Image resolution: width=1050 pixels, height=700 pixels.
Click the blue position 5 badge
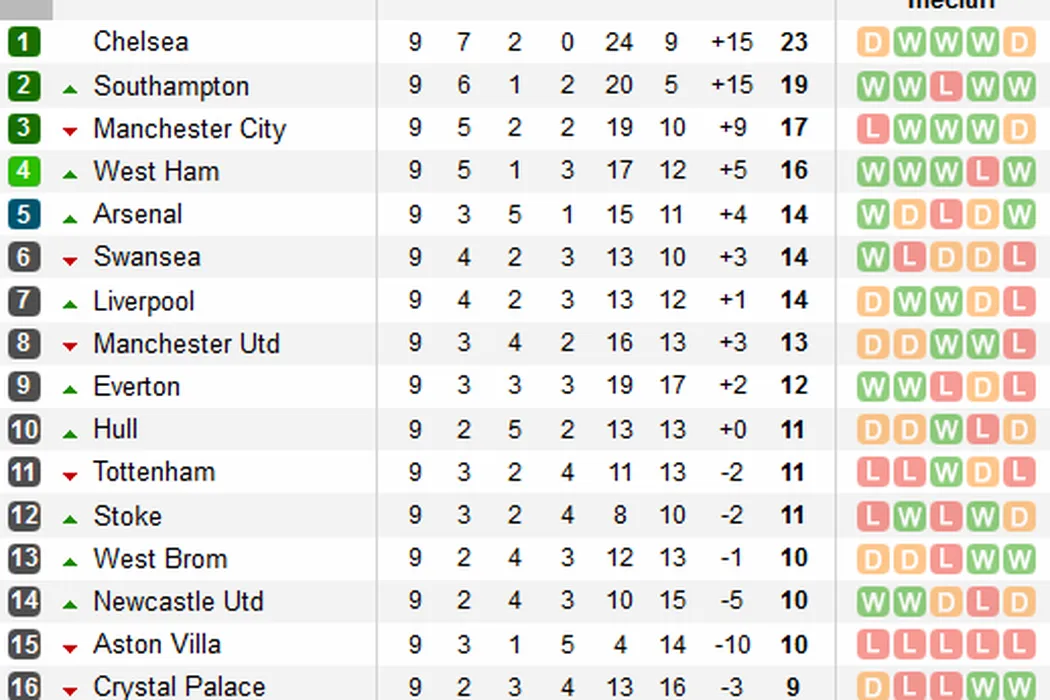[24, 214]
